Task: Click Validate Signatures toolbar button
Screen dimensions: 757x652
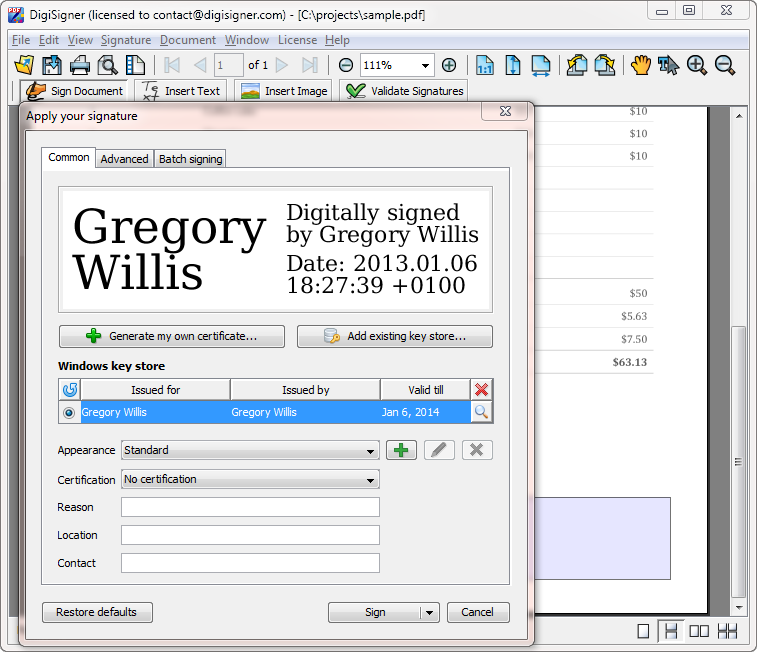Action: pos(404,91)
